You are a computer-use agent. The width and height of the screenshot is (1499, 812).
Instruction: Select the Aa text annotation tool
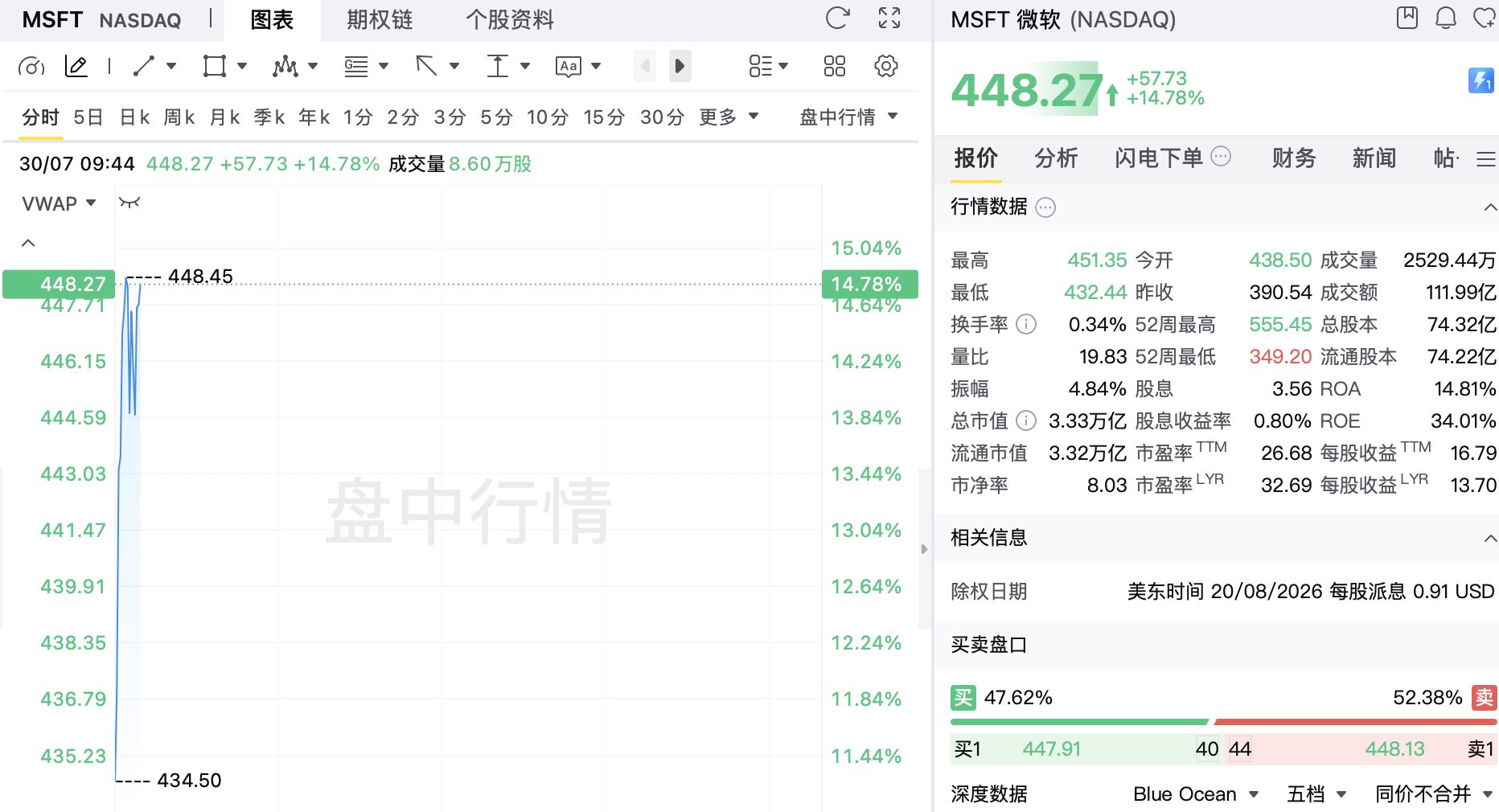point(568,66)
